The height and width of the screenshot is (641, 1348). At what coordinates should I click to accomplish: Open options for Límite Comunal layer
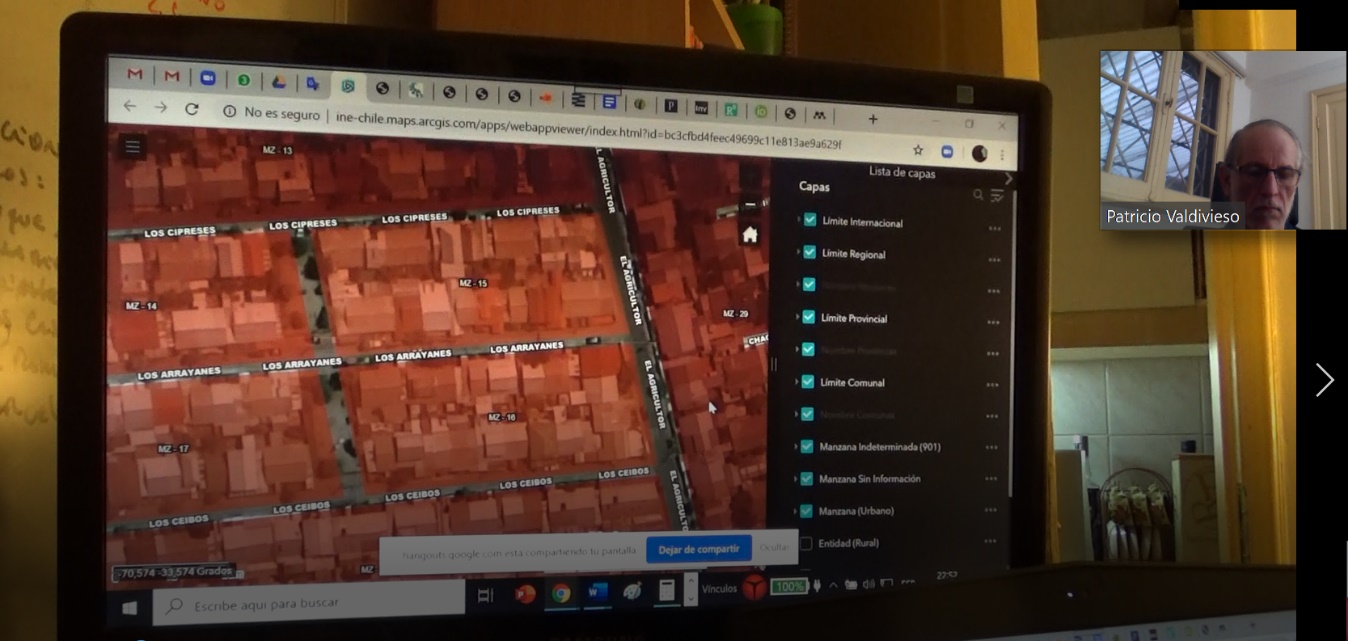tap(992, 386)
